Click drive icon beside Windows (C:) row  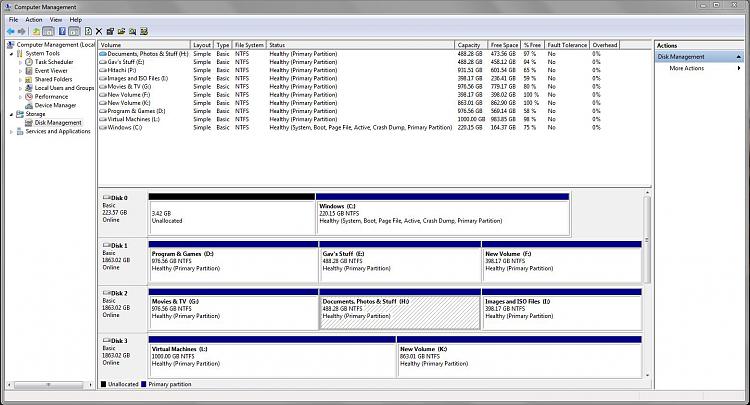coord(102,128)
